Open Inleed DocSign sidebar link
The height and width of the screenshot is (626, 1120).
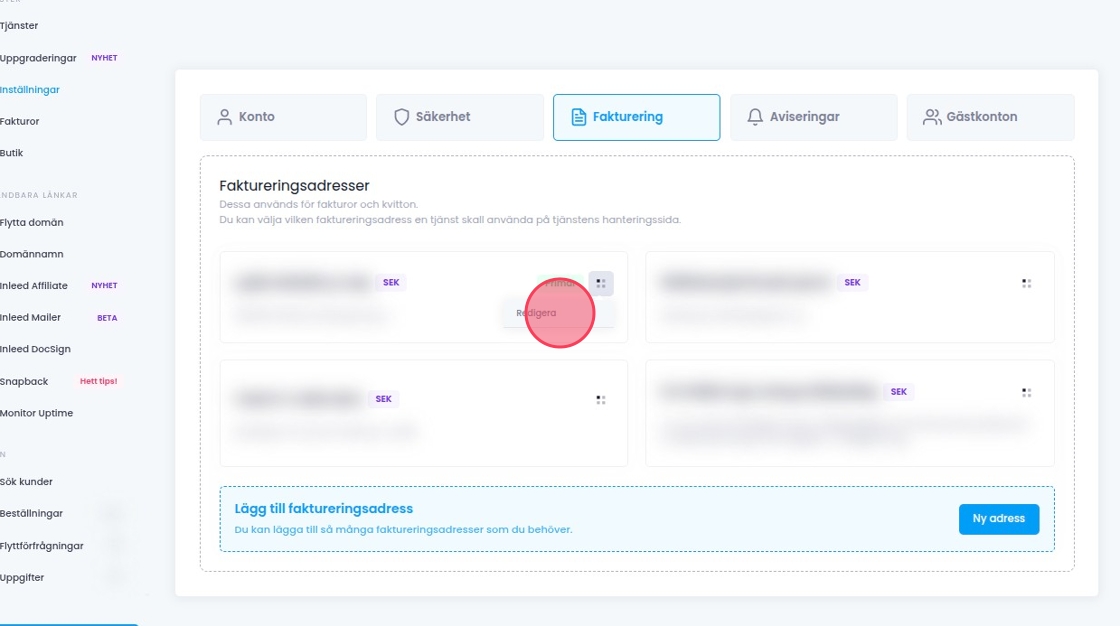35,349
